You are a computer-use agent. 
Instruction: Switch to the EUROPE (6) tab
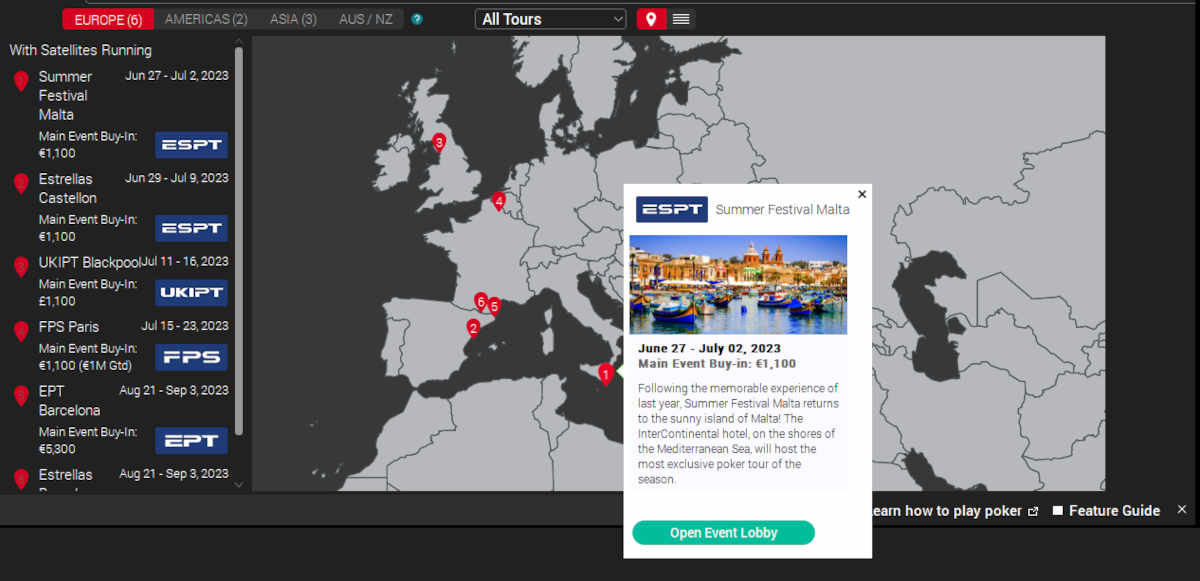(x=108, y=19)
